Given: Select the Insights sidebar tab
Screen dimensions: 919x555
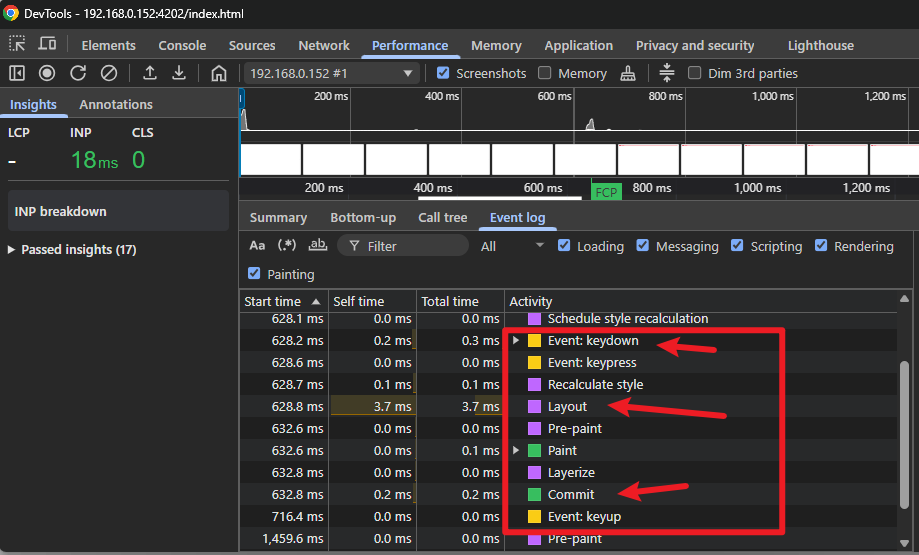Looking at the screenshot, I should click(33, 104).
